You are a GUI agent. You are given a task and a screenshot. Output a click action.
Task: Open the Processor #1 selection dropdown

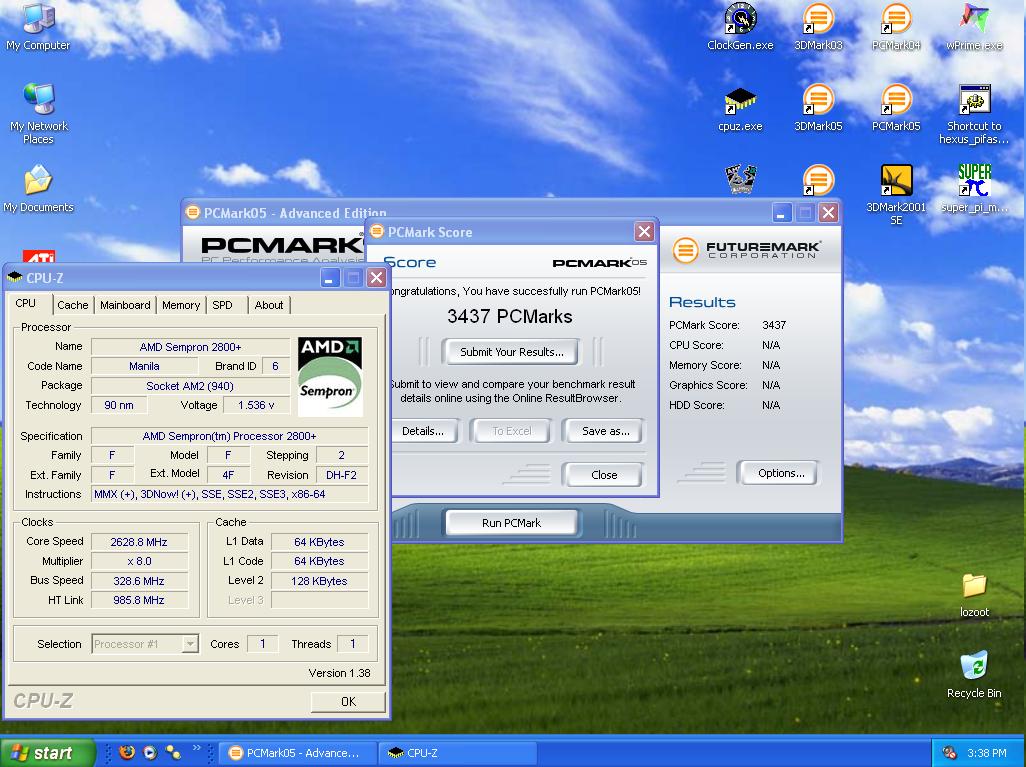pos(145,644)
